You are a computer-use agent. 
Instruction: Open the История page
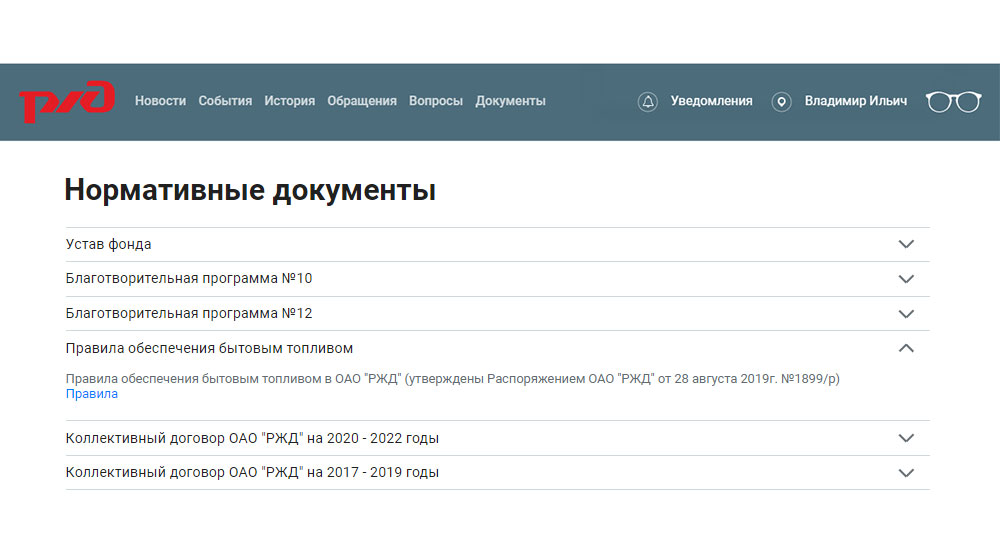[x=289, y=101]
